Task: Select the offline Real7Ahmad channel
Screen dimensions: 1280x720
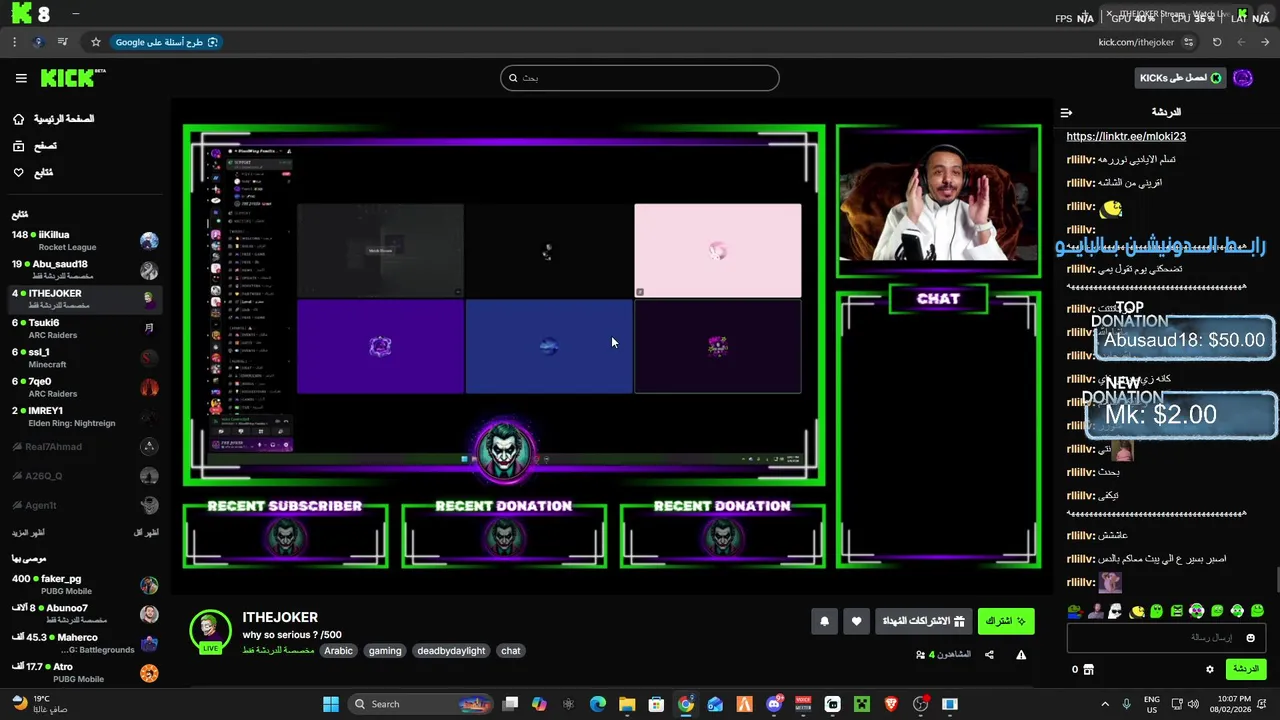Action: 85,447
